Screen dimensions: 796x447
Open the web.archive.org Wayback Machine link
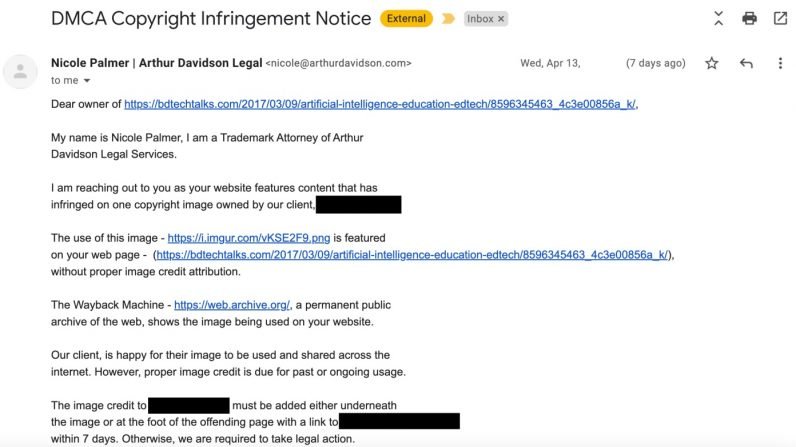click(x=232, y=305)
